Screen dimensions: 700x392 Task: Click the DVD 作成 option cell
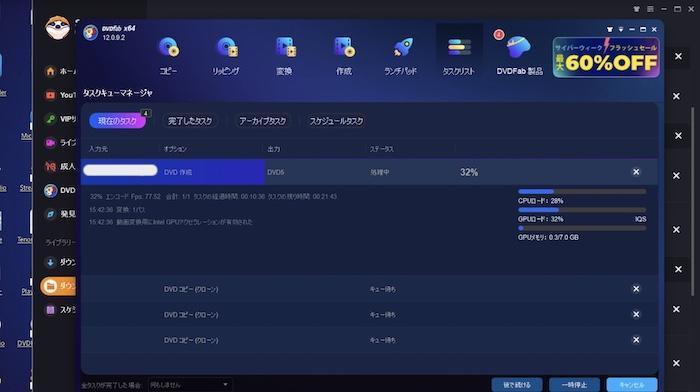(x=178, y=172)
